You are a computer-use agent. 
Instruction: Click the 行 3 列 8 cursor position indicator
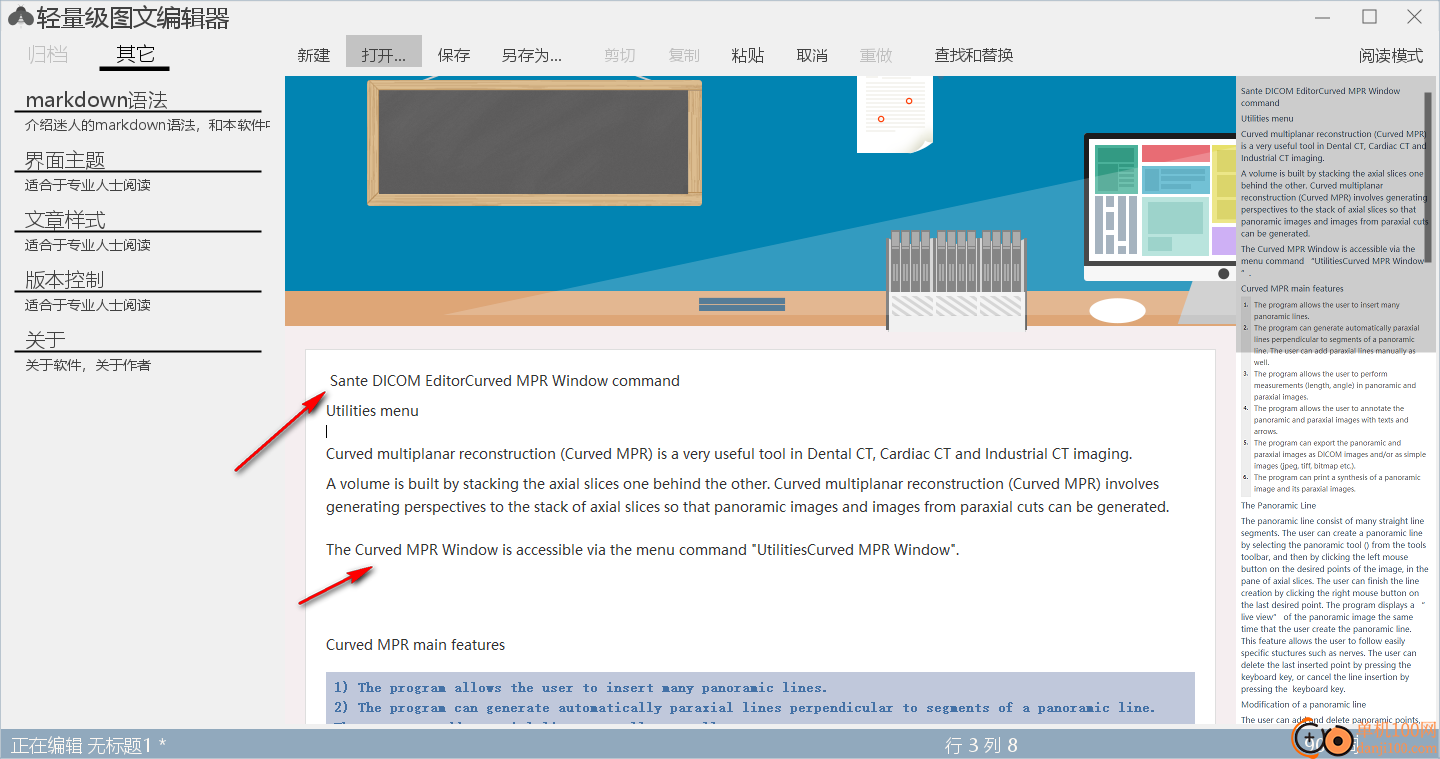coord(981,745)
